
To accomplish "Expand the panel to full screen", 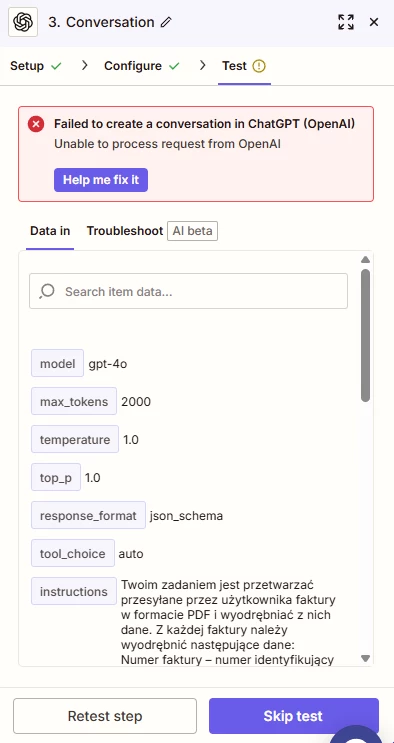I will (346, 22).
